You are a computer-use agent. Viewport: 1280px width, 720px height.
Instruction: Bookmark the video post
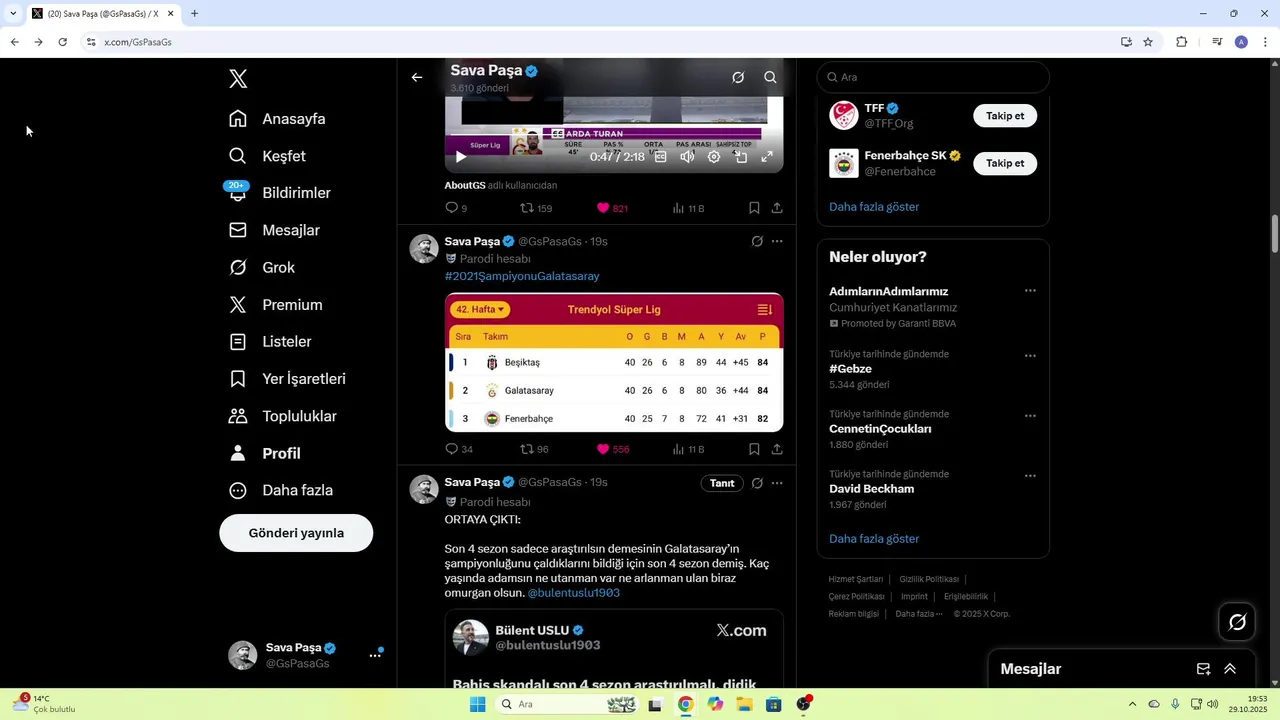(754, 208)
